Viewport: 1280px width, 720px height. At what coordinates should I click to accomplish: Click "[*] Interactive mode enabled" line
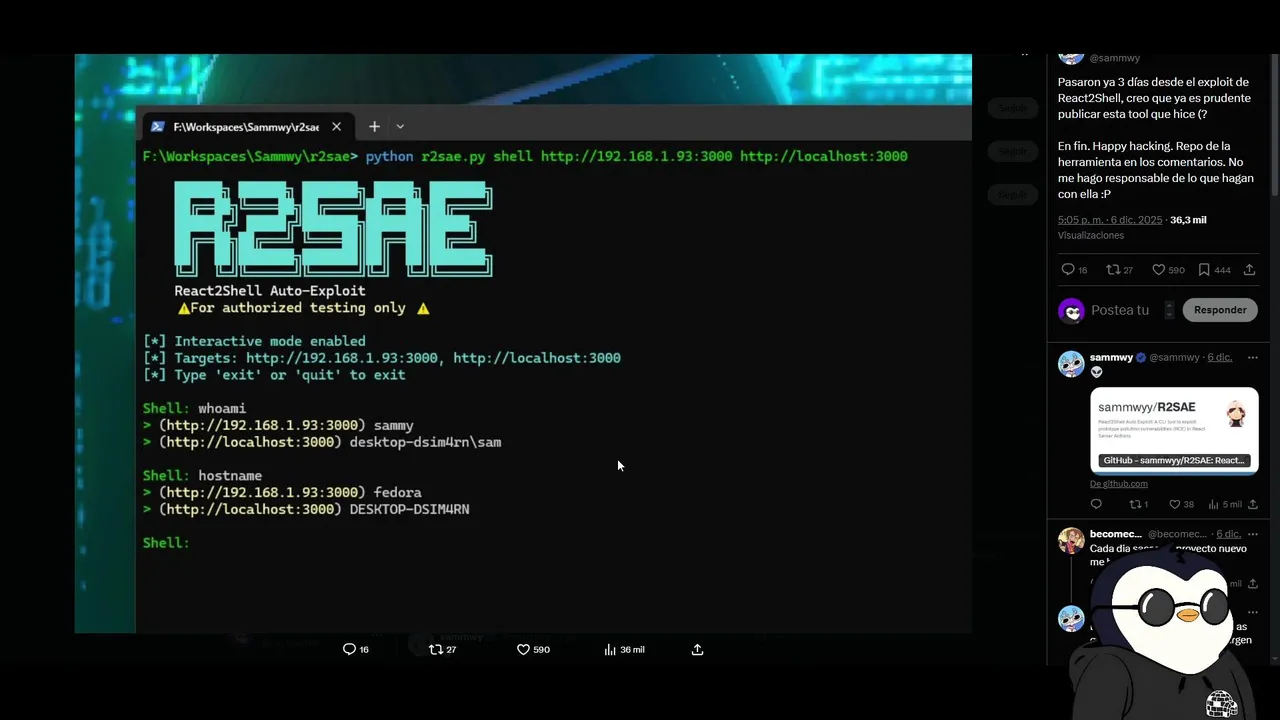(x=254, y=341)
